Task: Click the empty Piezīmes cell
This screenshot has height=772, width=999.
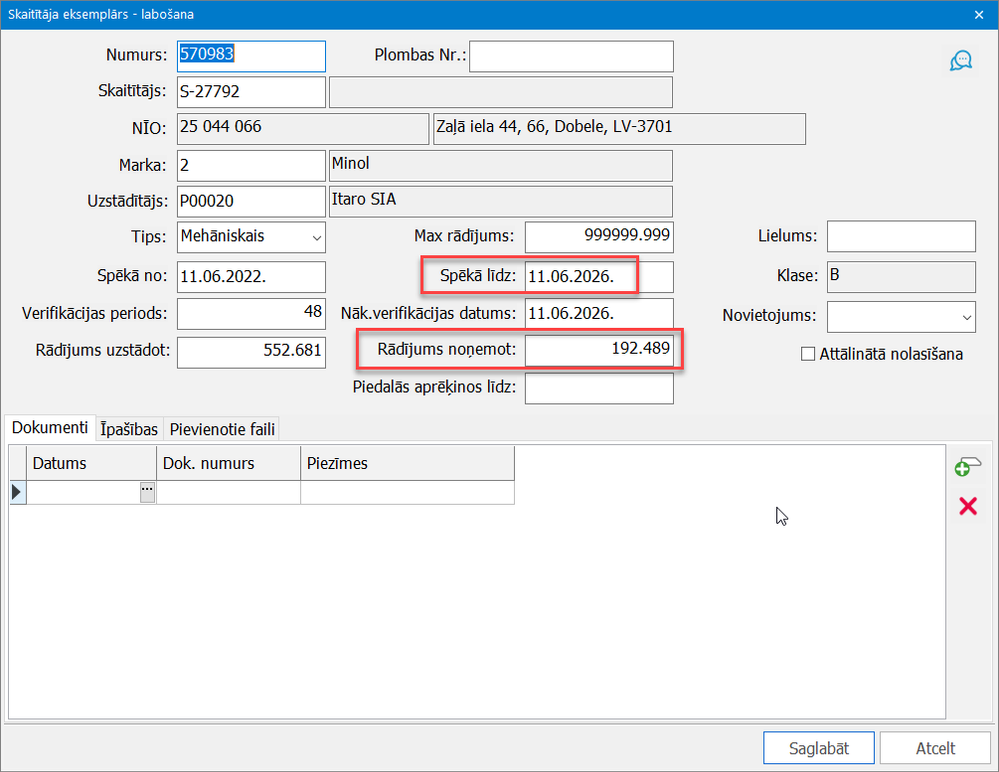Action: (x=407, y=492)
